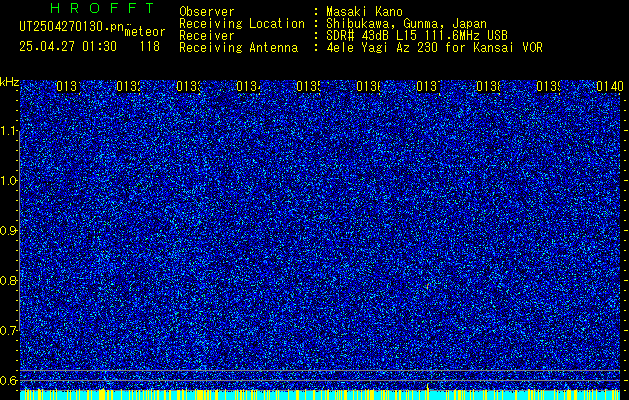629x400 pixels.
Task: Click observer name Masaki Kano
Action: 364,11
